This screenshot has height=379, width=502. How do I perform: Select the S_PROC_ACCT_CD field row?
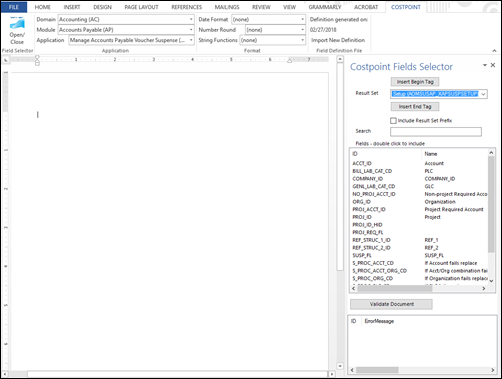pos(419,263)
